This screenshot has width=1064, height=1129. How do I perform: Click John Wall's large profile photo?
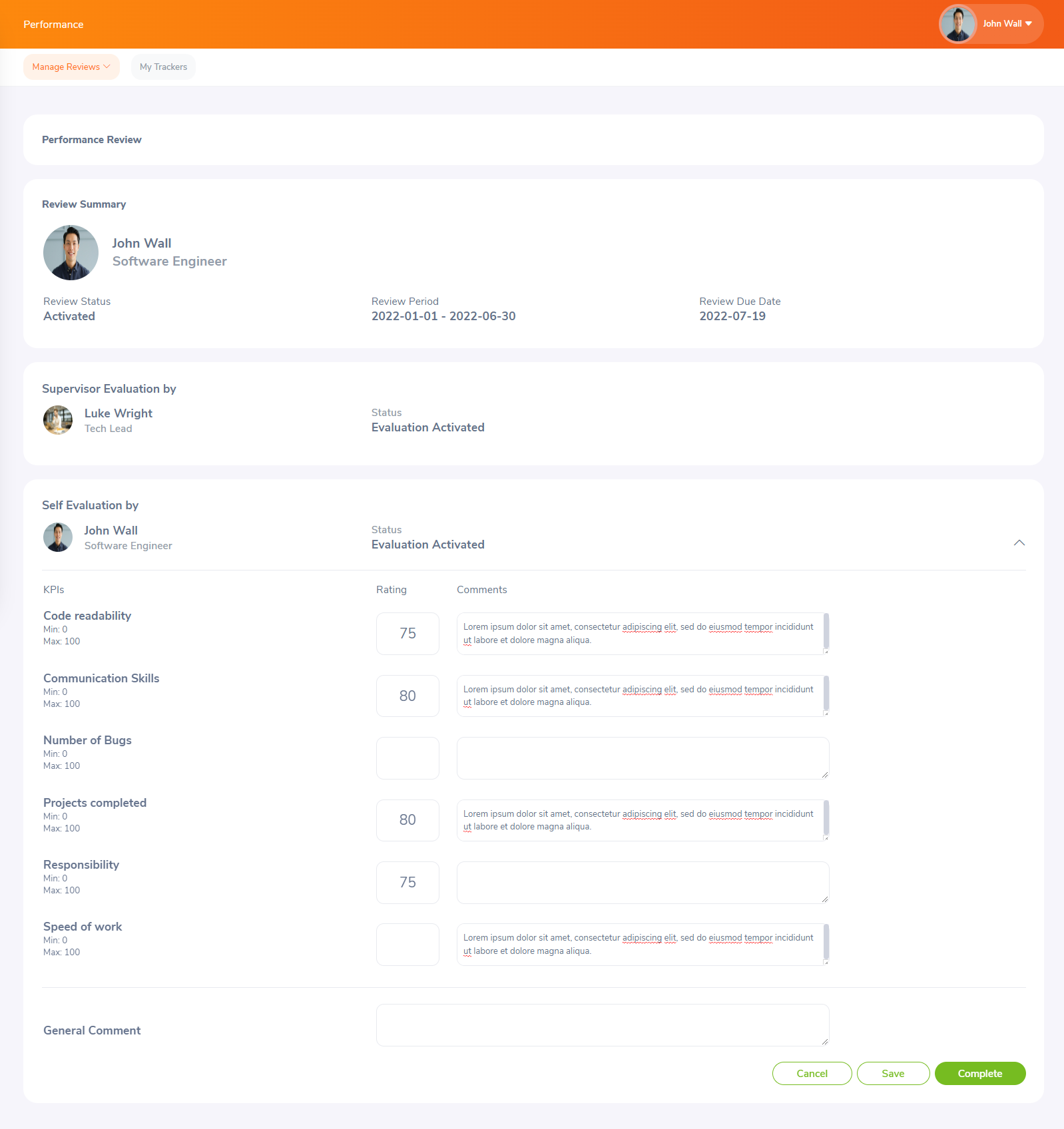click(x=71, y=252)
